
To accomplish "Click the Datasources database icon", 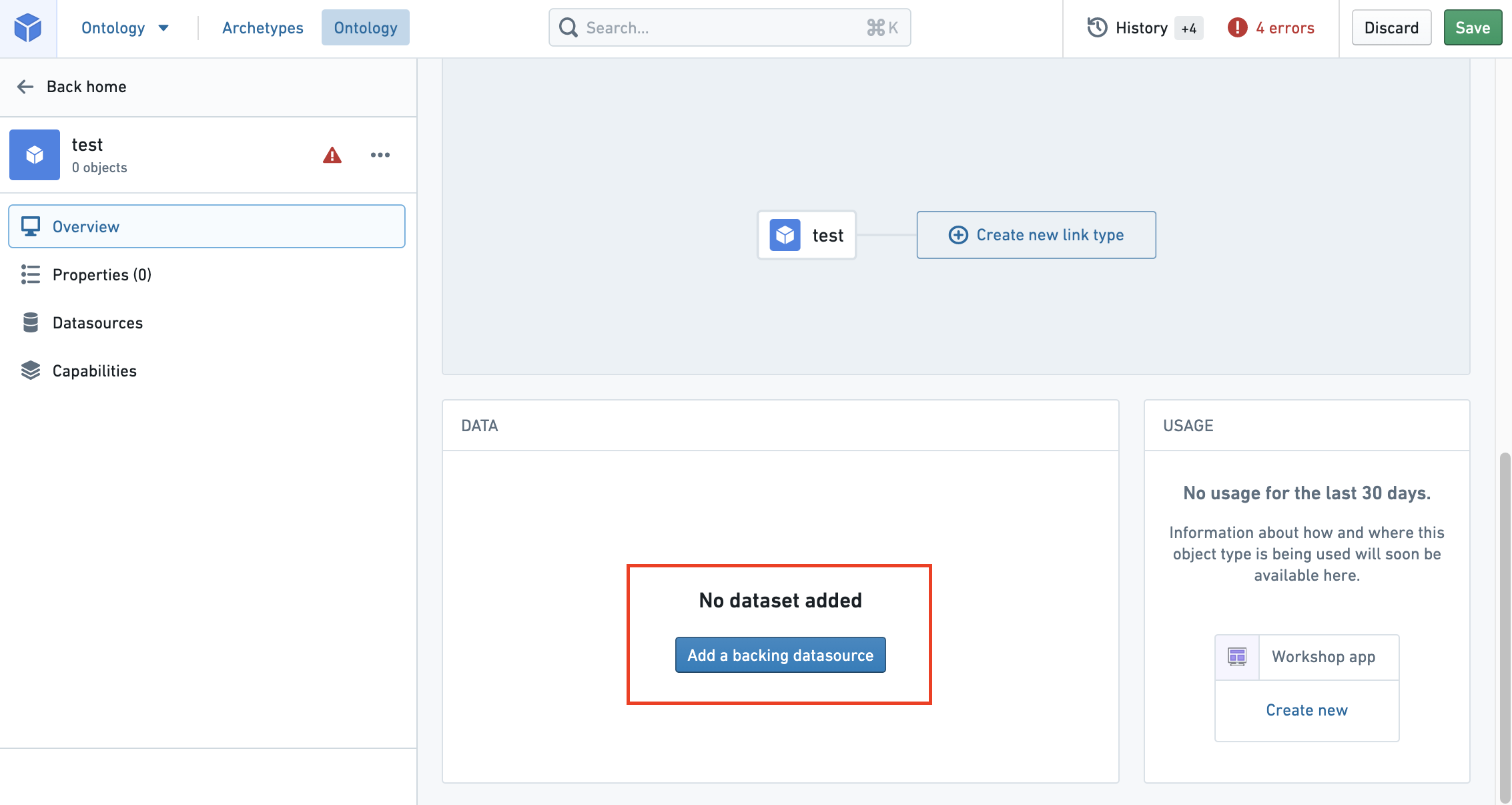I will coord(31,322).
